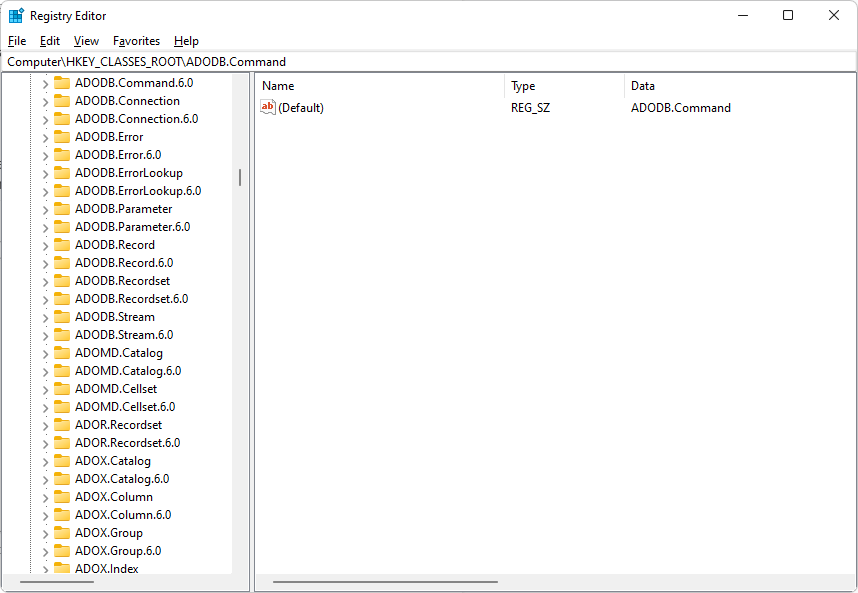This screenshot has height=593, width=858.
Task: Select the (Default) value name
Action: tap(301, 108)
